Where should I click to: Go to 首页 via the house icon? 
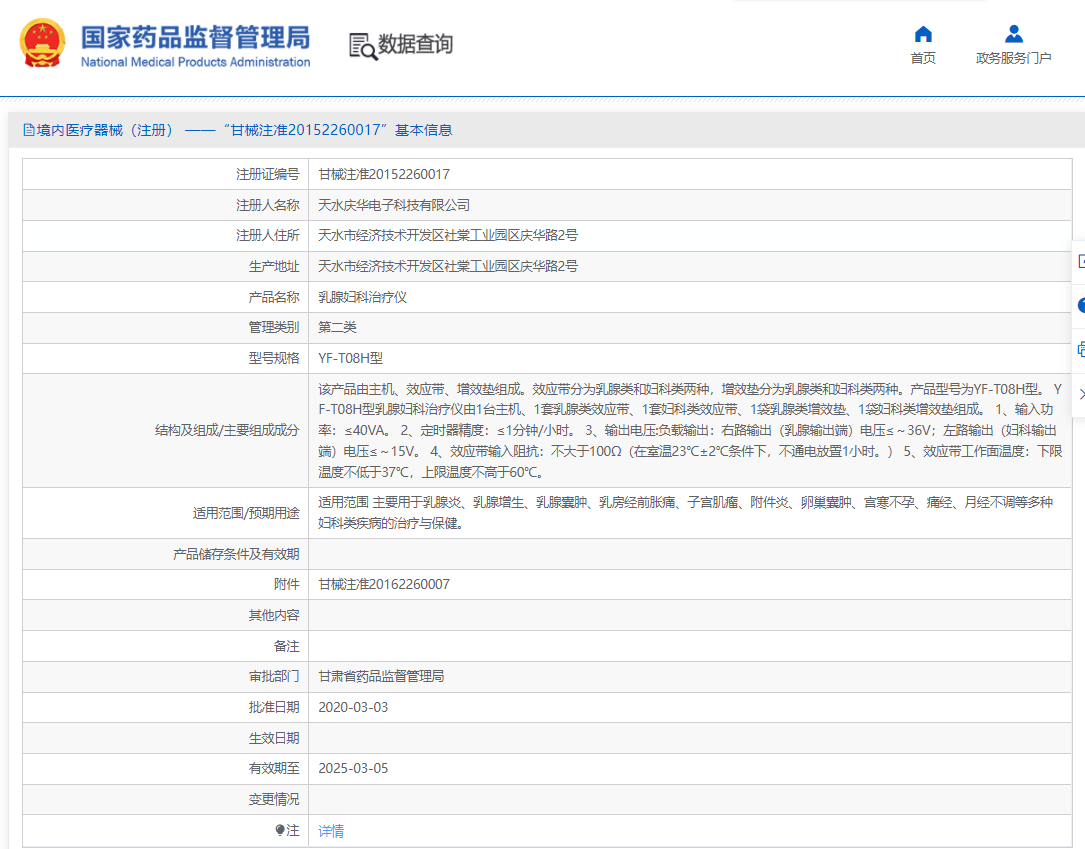pyautogui.click(x=923, y=34)
